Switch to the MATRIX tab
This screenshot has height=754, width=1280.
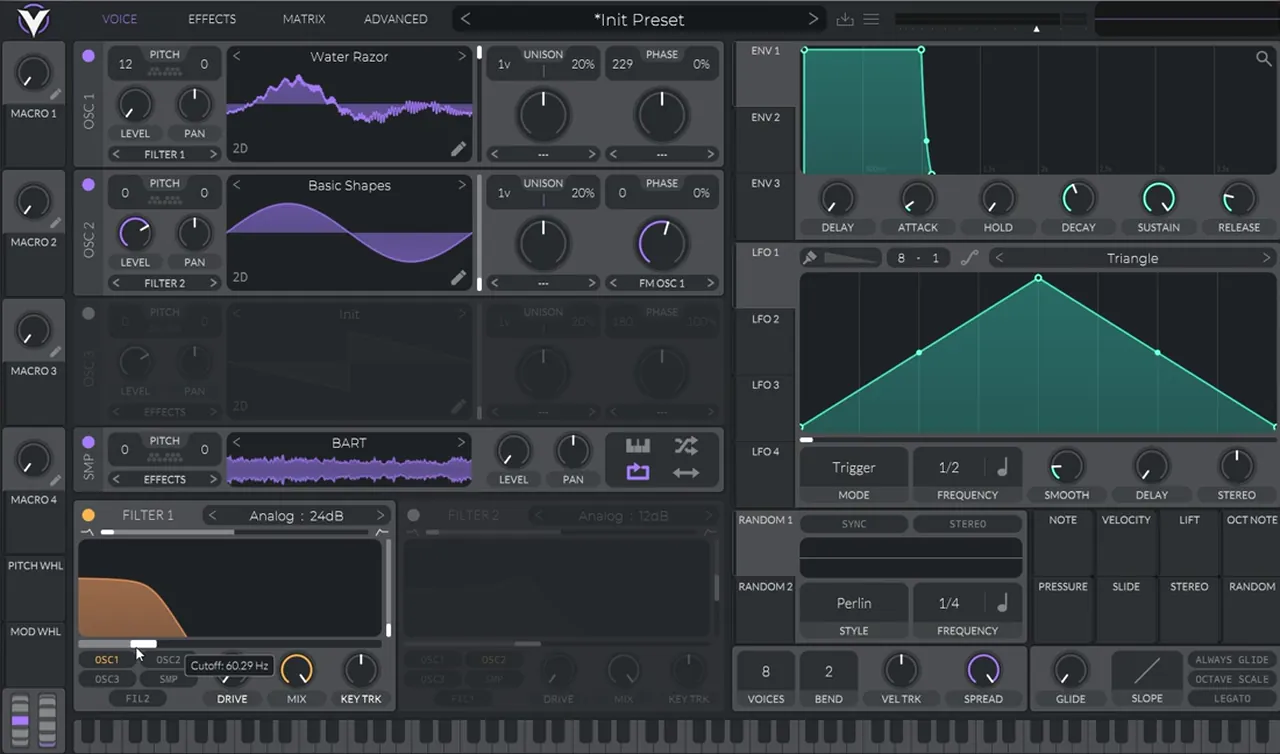[304, 19]
